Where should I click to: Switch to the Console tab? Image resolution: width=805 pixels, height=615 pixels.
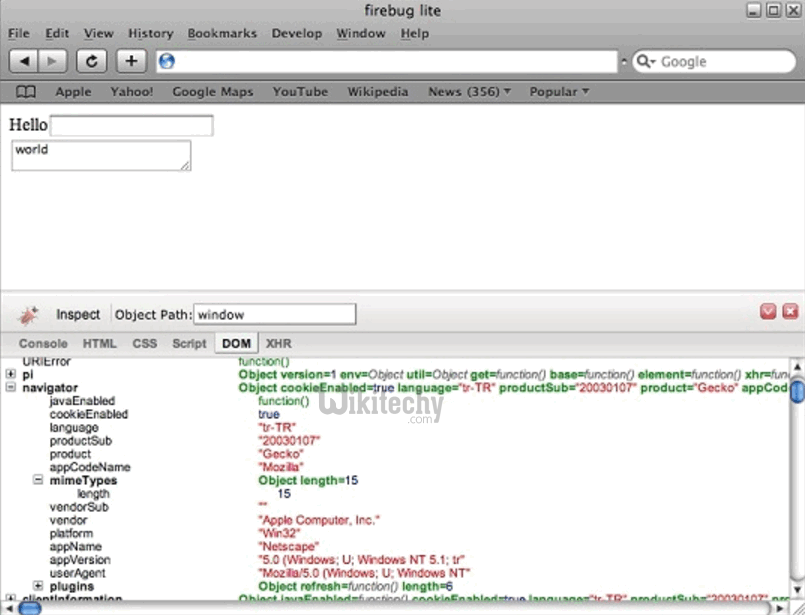(43, 343)
